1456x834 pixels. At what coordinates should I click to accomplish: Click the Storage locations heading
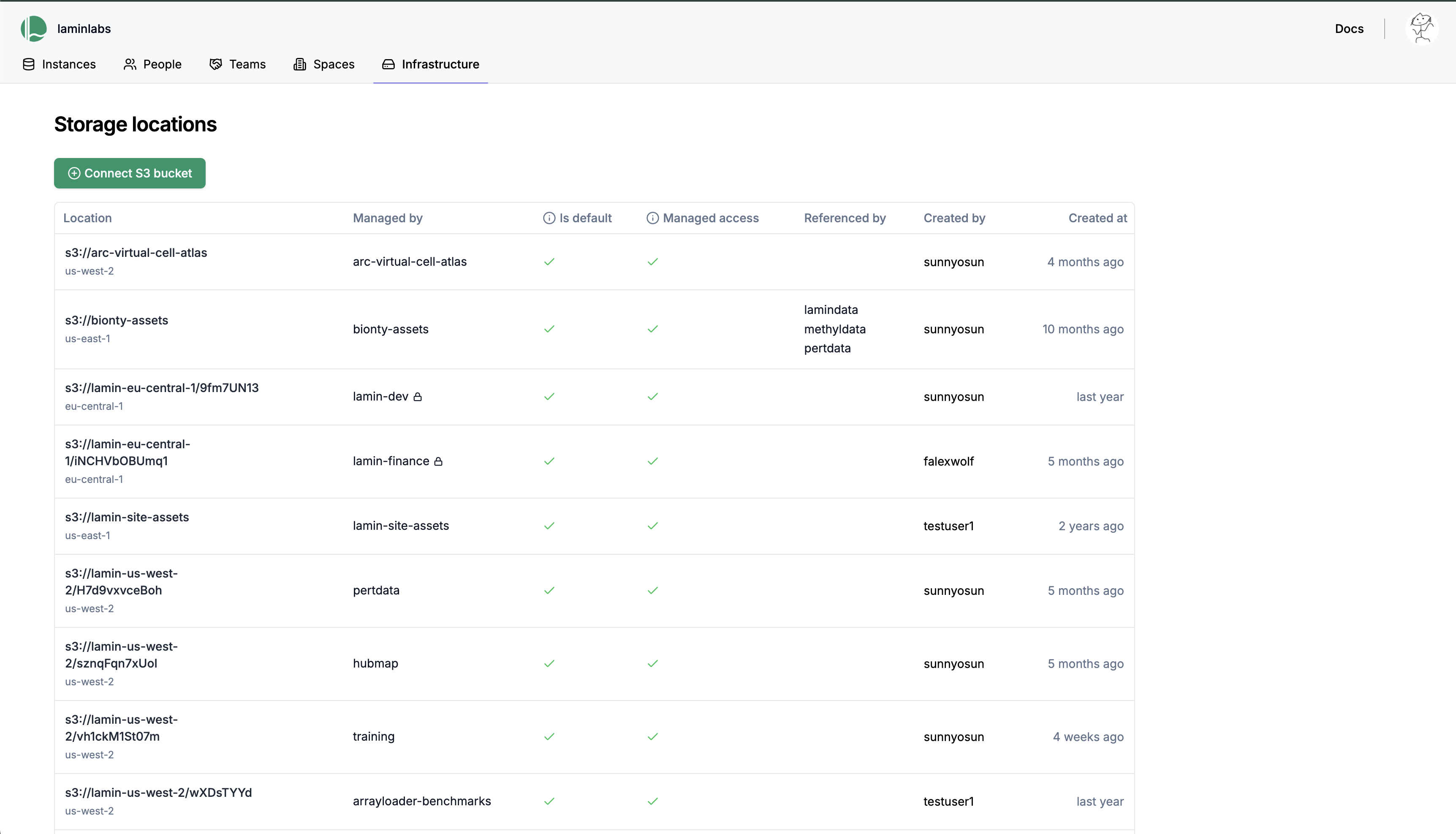(x=136, y=124)
